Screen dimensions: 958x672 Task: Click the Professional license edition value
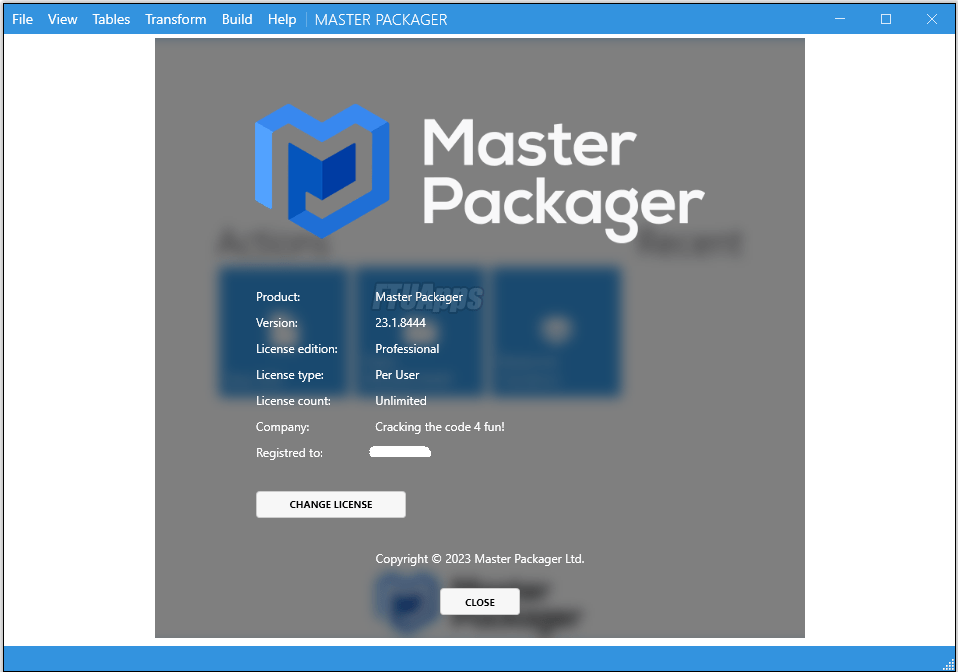coord(407,349)
